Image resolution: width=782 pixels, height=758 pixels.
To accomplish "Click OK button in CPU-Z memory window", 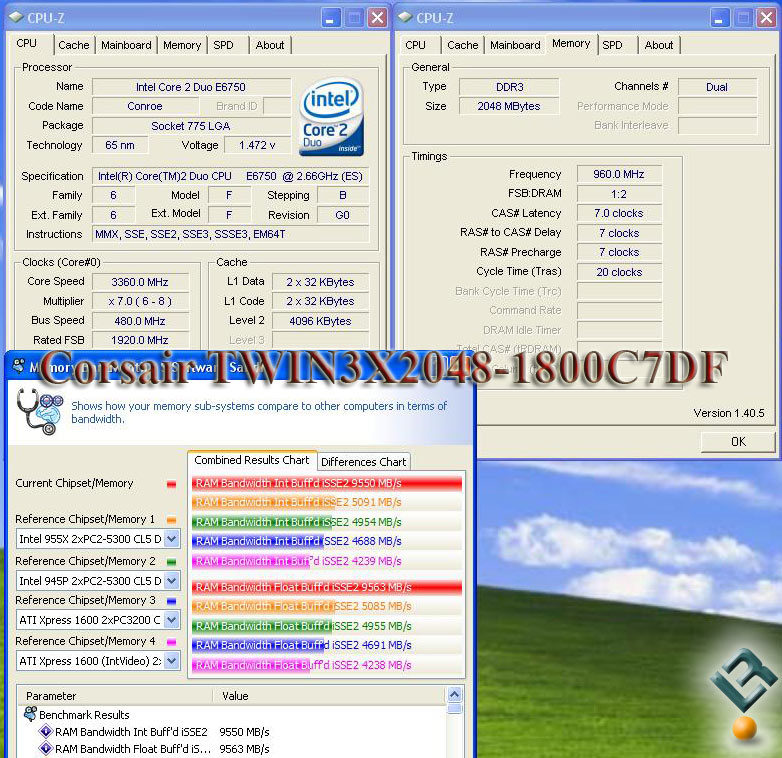I will [738, 442].
